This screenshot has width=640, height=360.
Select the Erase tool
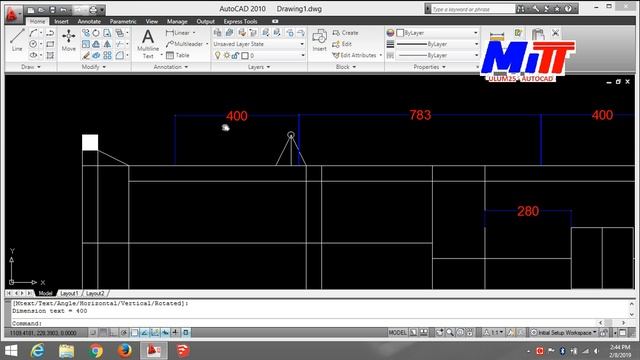[x=85, y=55]
